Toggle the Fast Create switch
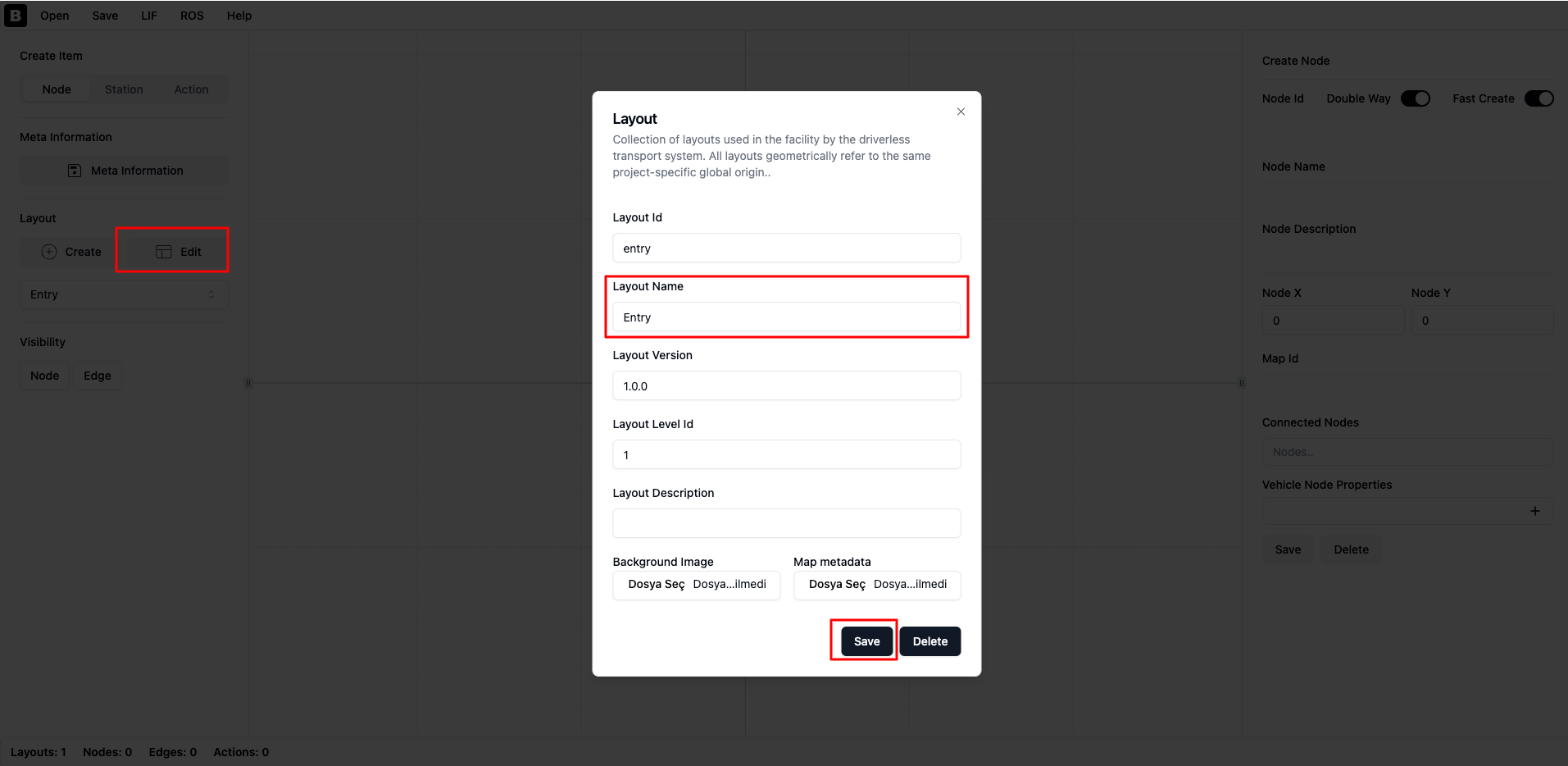1568x766 pixels. point(1539,98)
